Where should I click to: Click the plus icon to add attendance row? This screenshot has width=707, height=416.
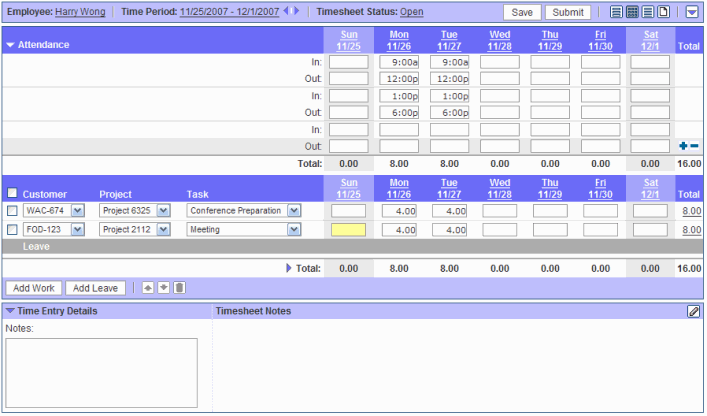pyautogui.click(x=683, y=146)
